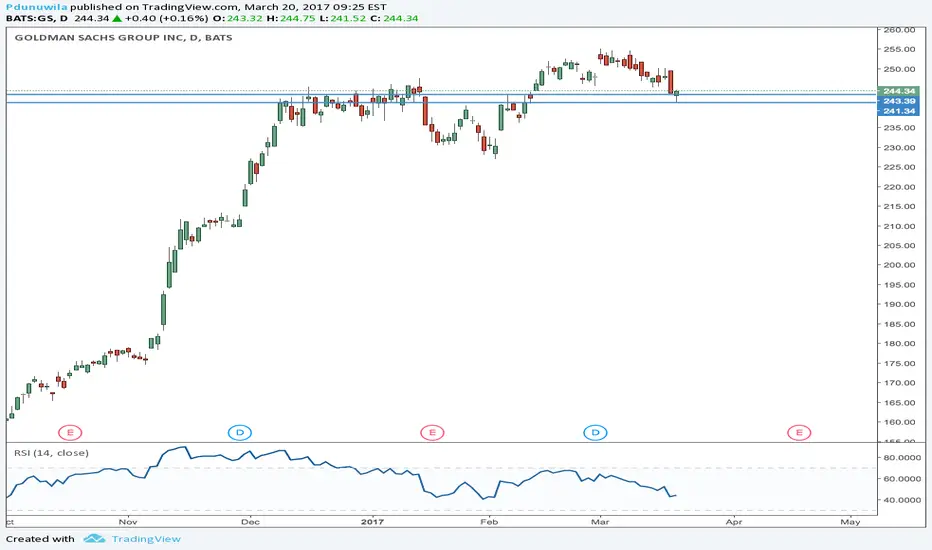The image size is (932, 550).
Task: Click the RSI (14, close) indicator label
Action: (x=52, y=453)
